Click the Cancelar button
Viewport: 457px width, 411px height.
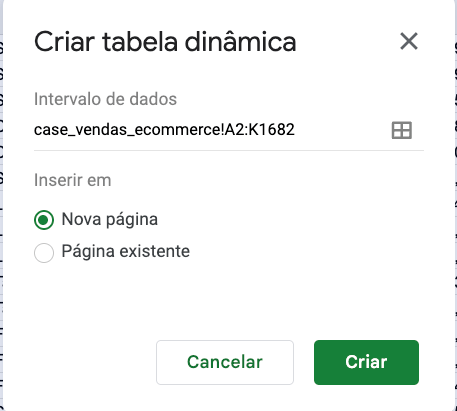(225, 362)
